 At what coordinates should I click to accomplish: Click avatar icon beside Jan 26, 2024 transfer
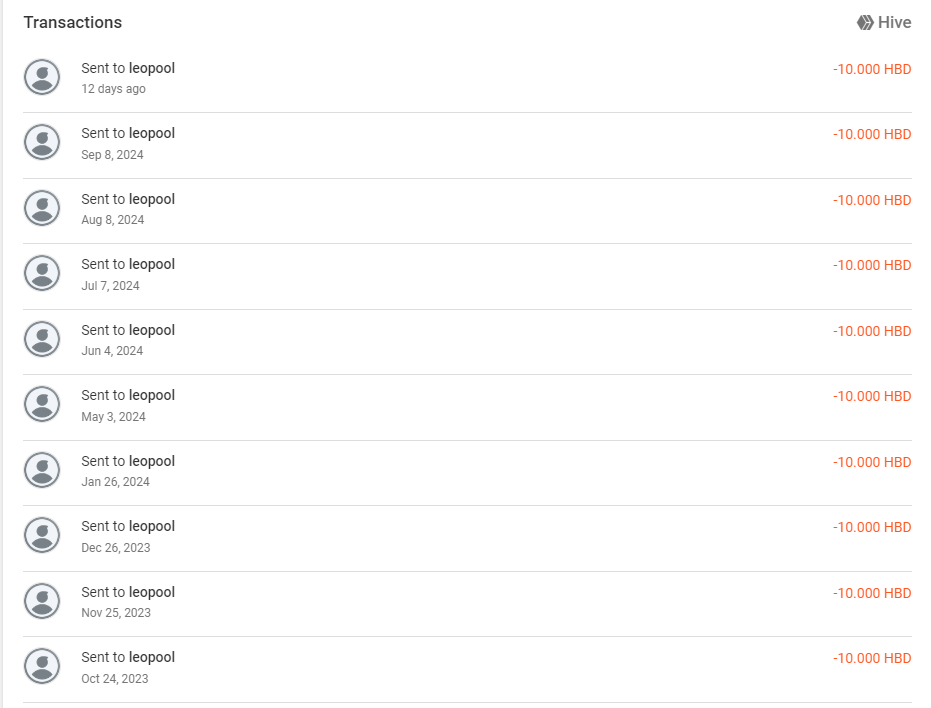tap(42, 470)
